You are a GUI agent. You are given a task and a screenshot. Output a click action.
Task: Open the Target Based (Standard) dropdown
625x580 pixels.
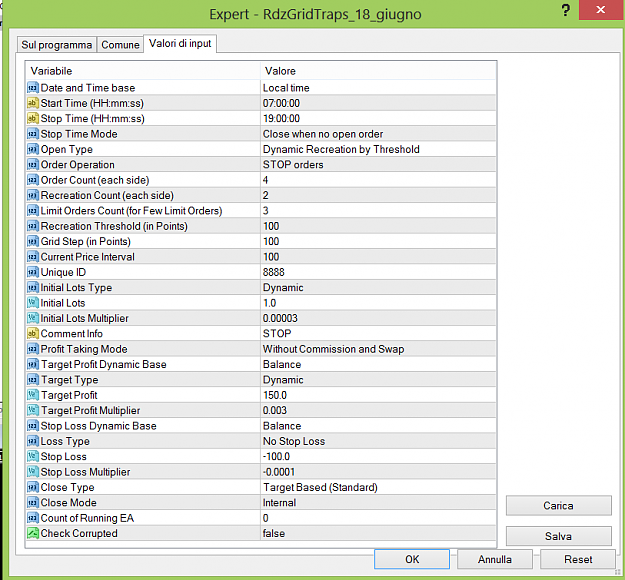378,487
